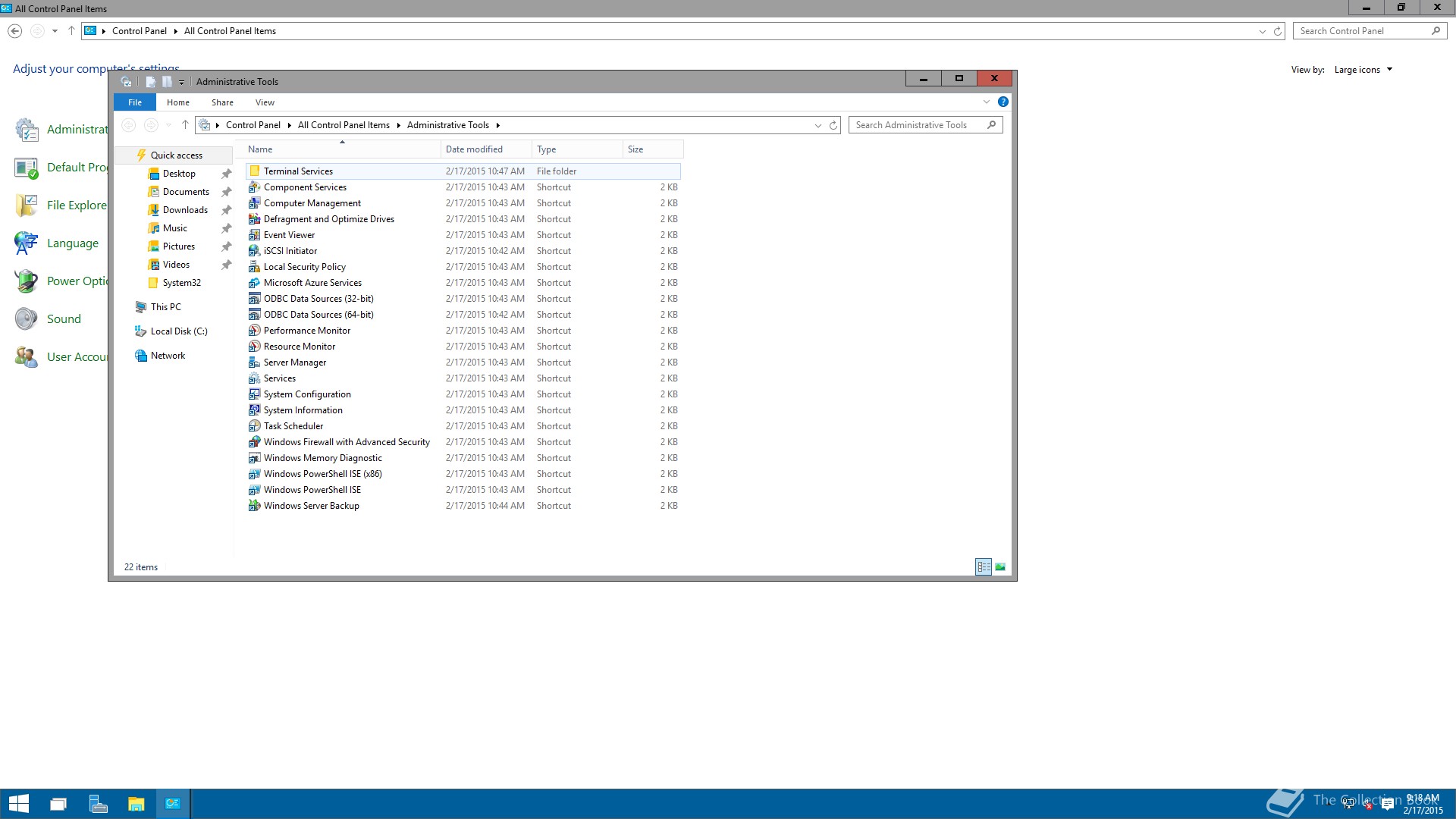Image resolution: width=1456 pixels, height=819 pixels.
Task: Sort list by Size column
Action: tap(653, 149)
